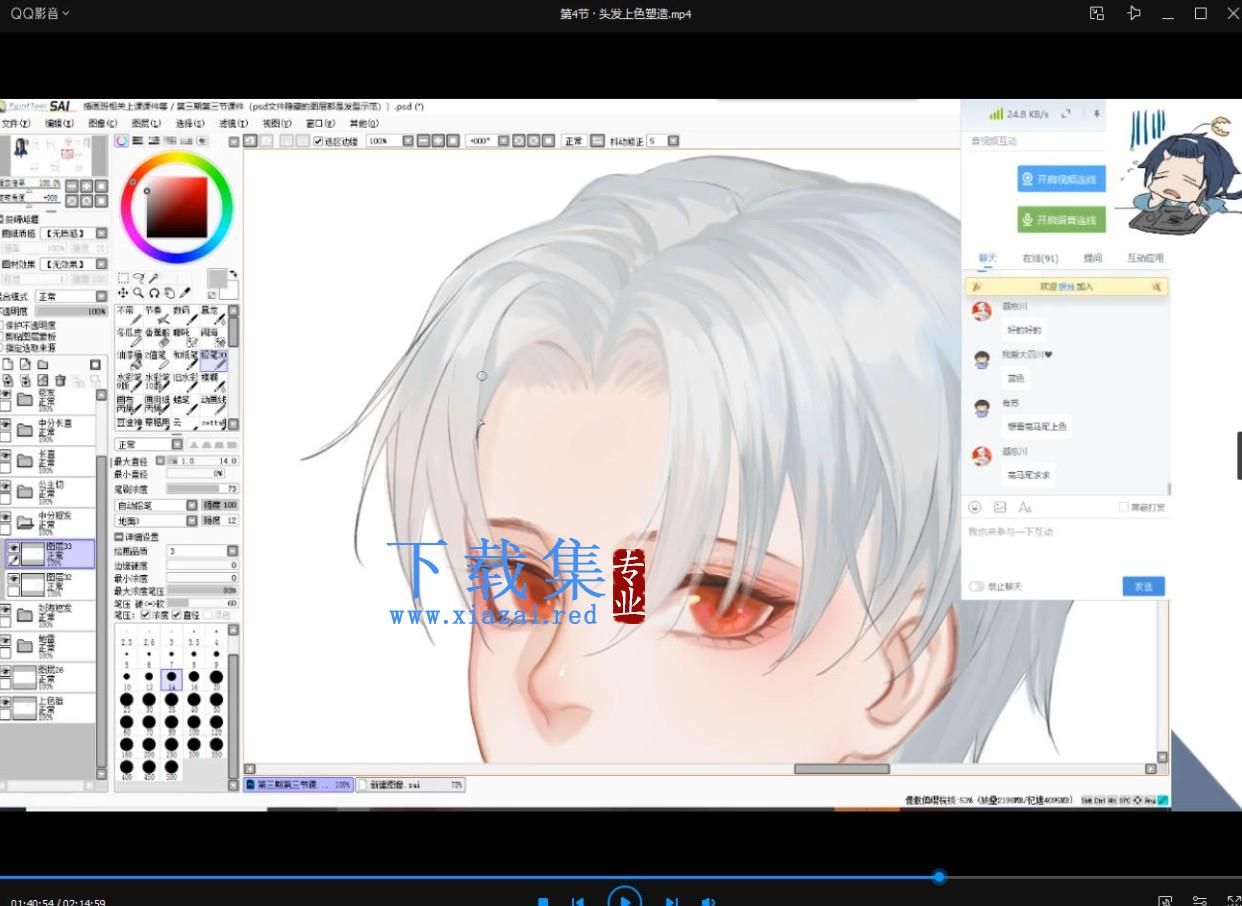Choose the rotate view tool
The height and width of the screenshot is (906, 1242).
[155, 293]
